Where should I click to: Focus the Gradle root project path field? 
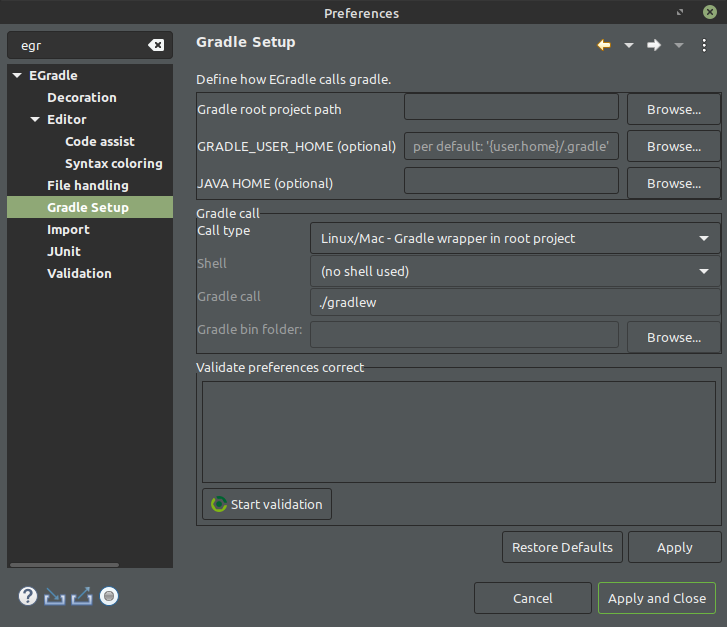pyautogui.click(x=511, y=107)
